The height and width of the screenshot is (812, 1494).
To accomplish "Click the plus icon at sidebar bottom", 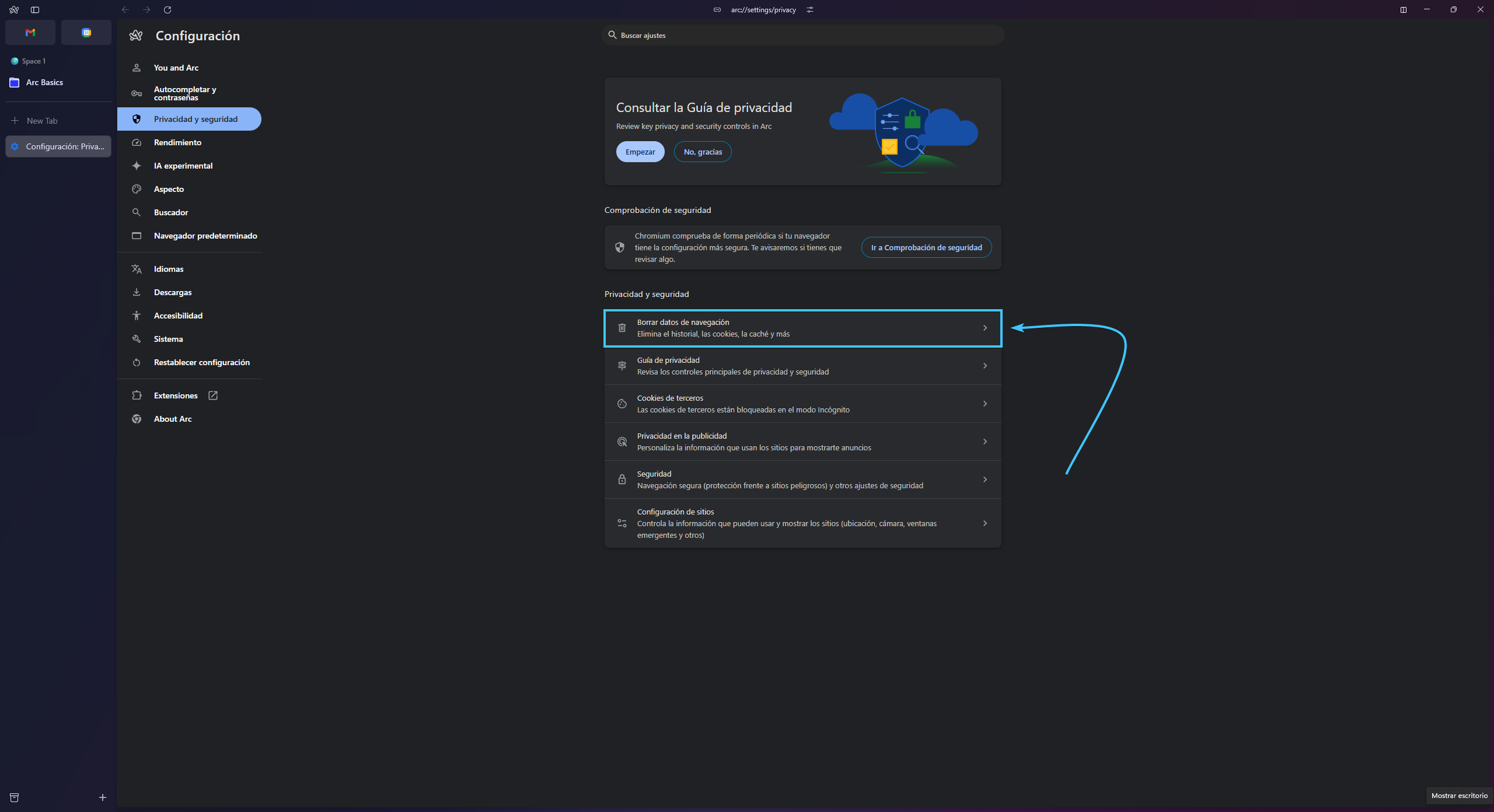I will (x=103, y=797).
